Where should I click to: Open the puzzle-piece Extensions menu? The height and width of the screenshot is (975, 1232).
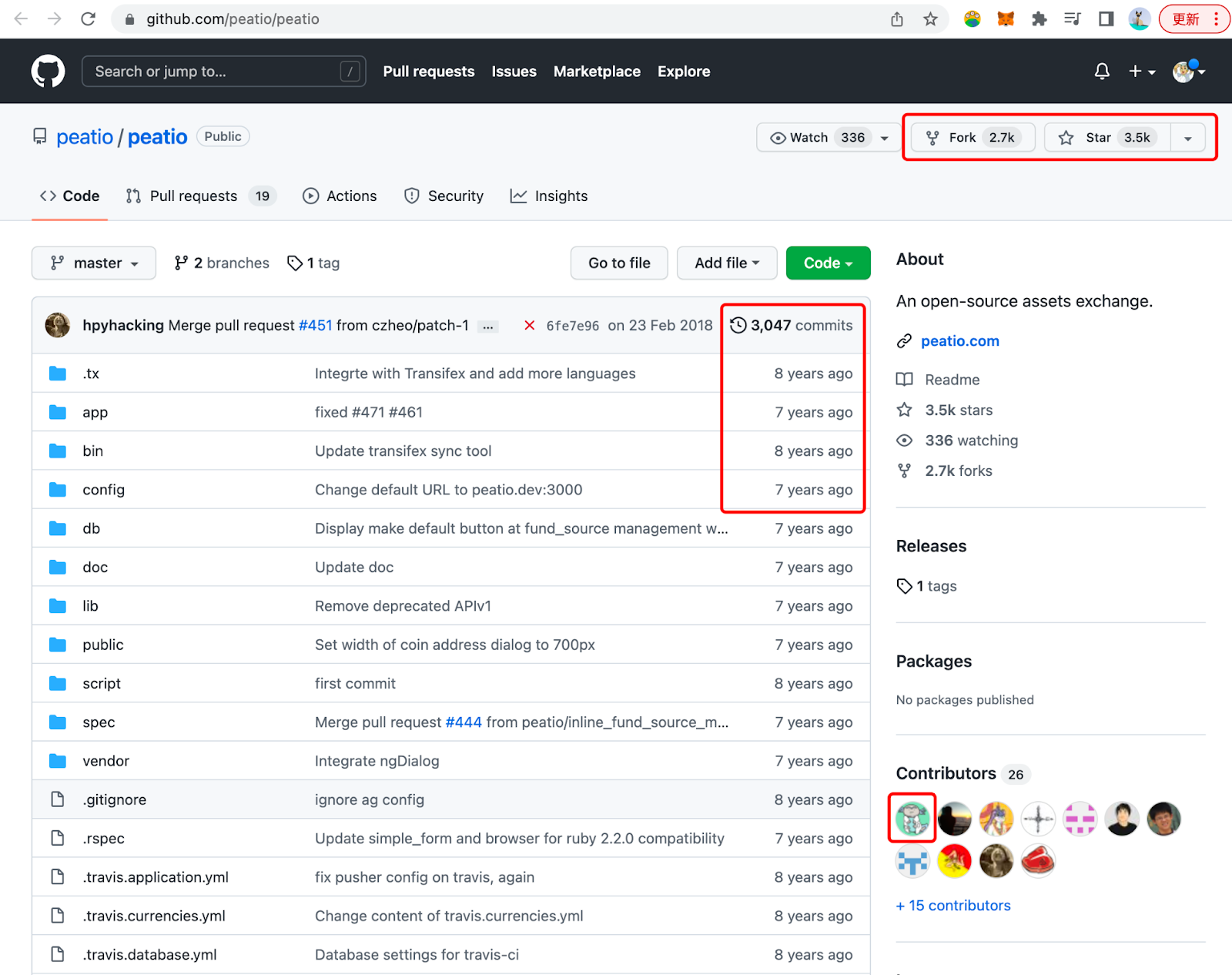tap(1039, 19)
